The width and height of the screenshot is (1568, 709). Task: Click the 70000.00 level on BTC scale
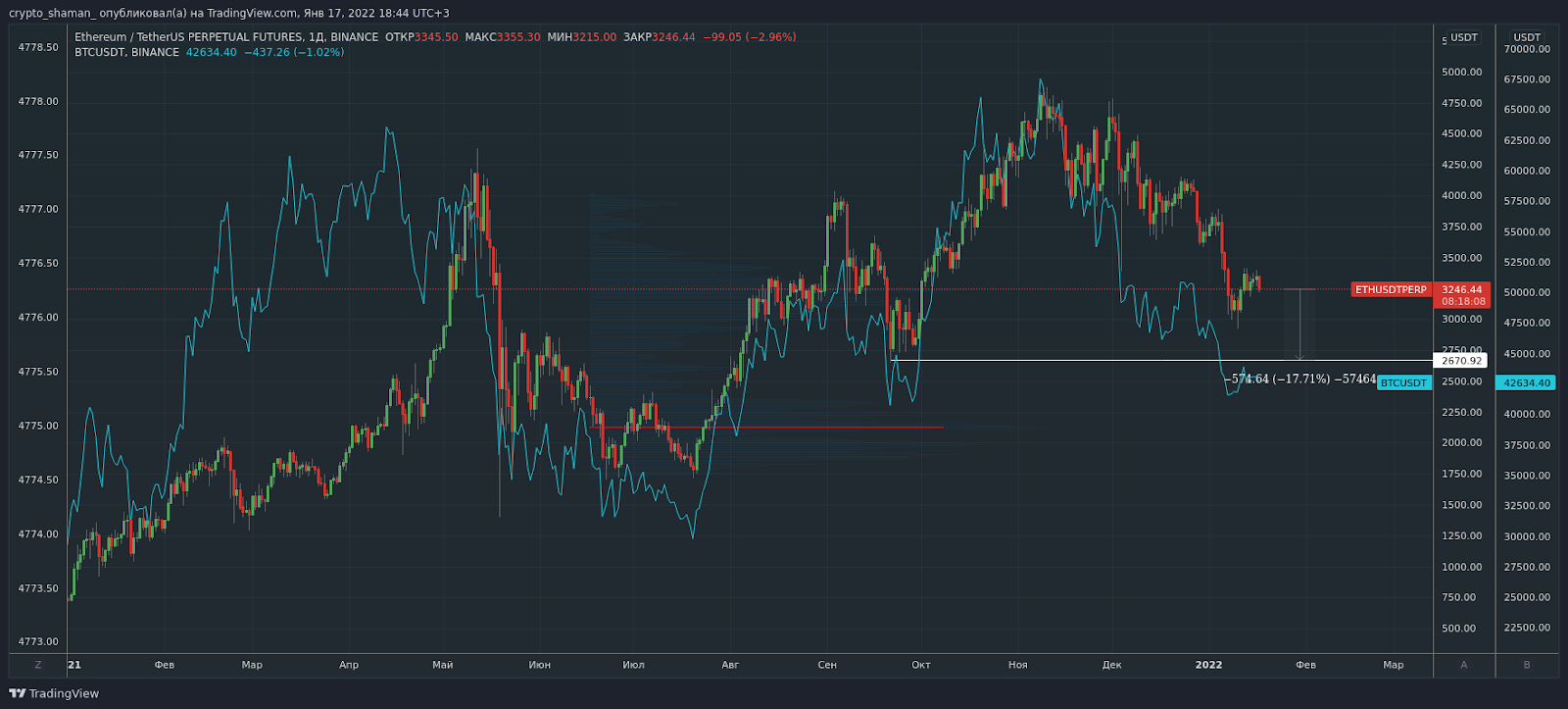click(x=1527, y=49)
